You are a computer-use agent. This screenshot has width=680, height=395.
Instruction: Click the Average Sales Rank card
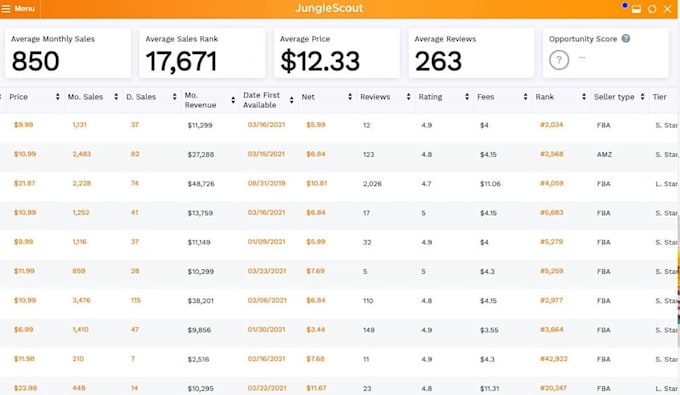(x=202, y=53)
